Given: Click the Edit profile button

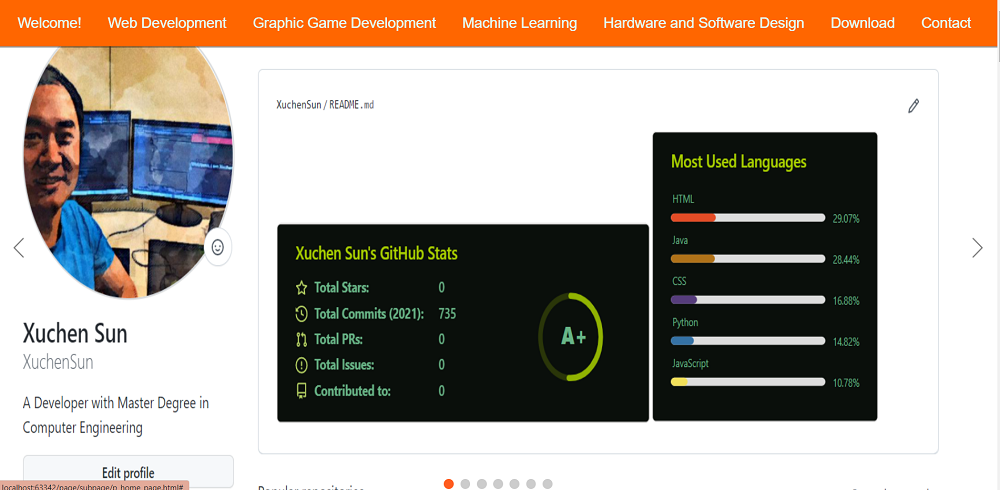Looking at the screenshot, I should pos(128,472).
